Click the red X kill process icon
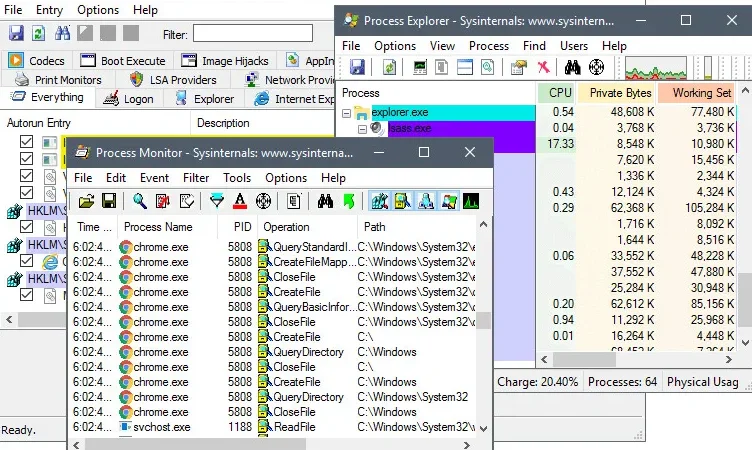The image size is (752, 450). tap(543, 67)
